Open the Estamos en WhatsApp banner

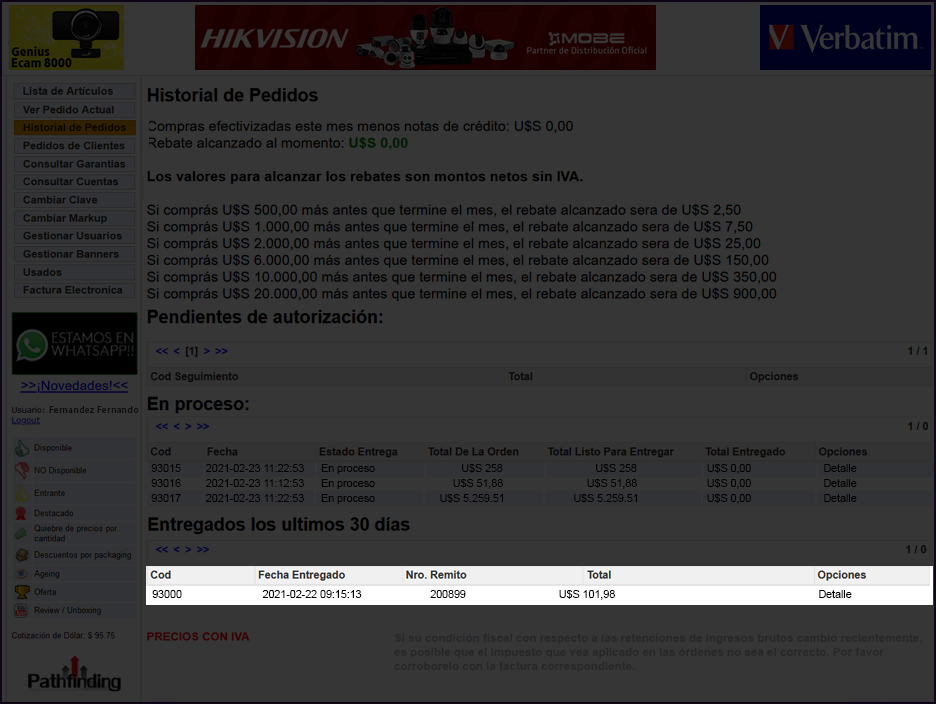point(74,343)
